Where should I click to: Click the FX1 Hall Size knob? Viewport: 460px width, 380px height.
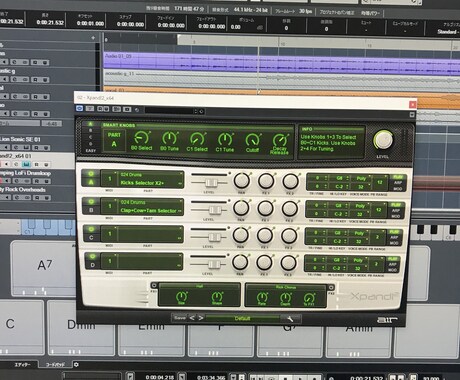(x=182, y=296)
